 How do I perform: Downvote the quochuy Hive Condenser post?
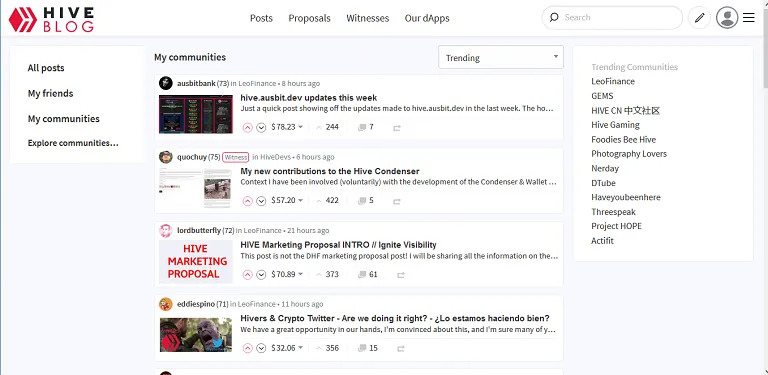click(261, 201)
